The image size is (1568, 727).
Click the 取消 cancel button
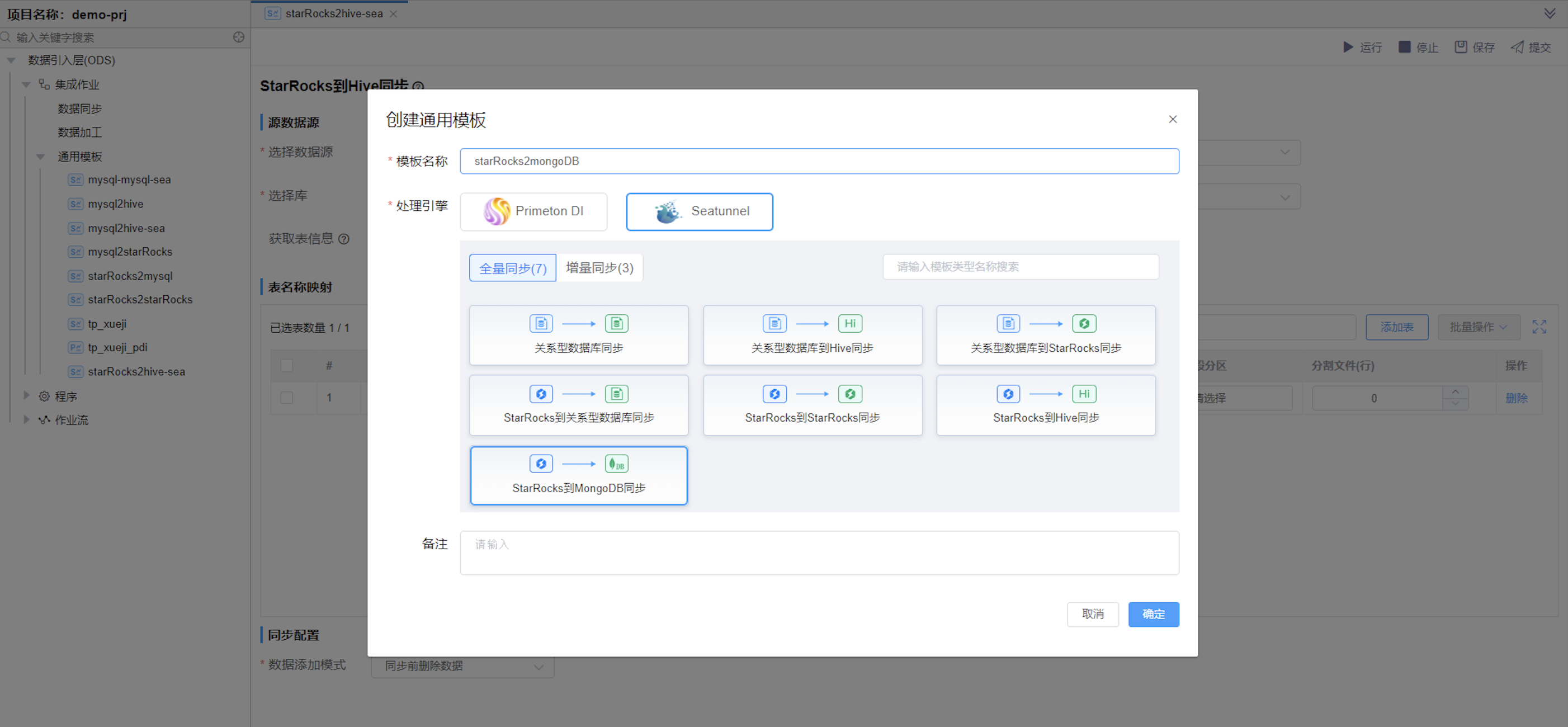(1092, 613)
